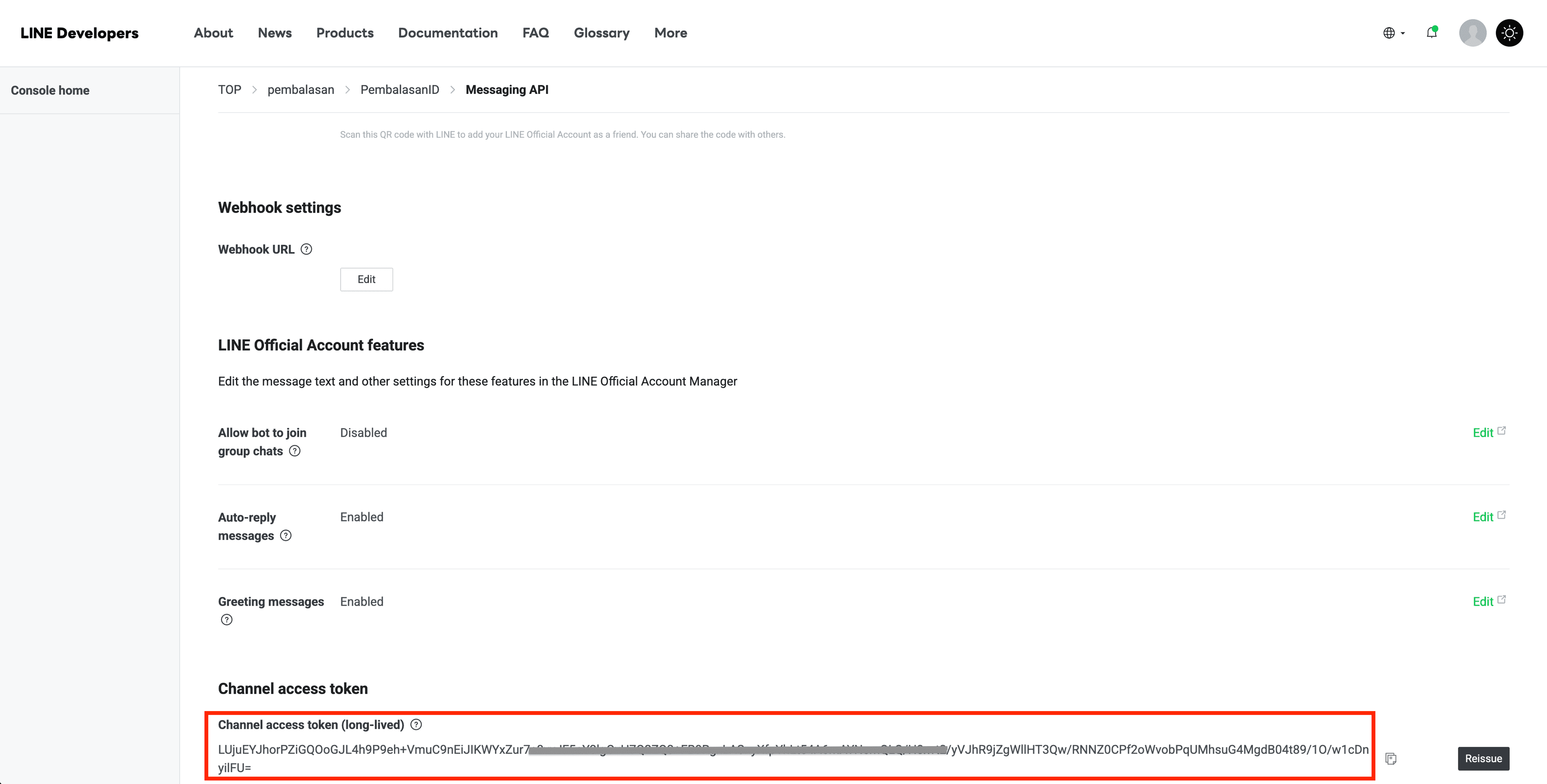1547x784 pixels.
Task: Open the Glossary page
Action: tap(602, 33)
